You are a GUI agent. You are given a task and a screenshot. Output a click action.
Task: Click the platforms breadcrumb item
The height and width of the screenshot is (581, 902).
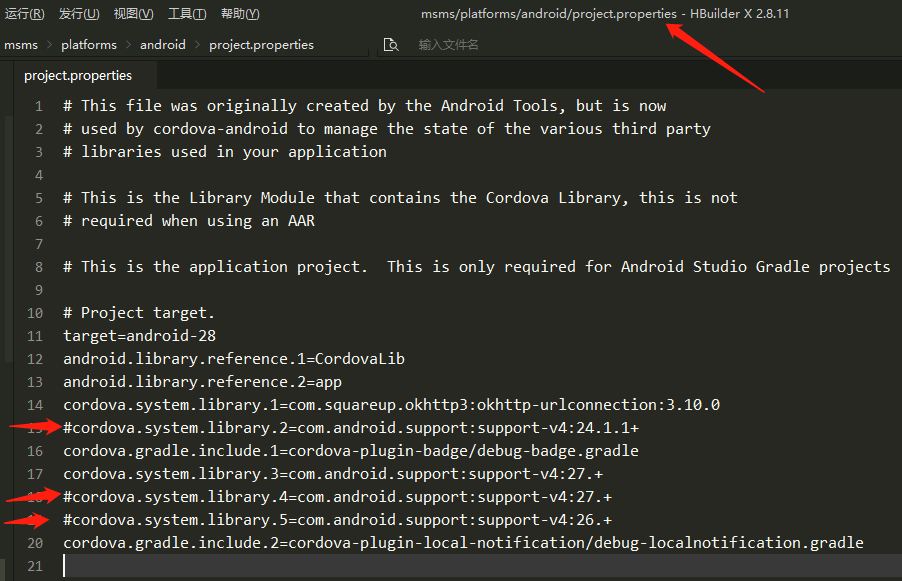click(x=89, y=45)
